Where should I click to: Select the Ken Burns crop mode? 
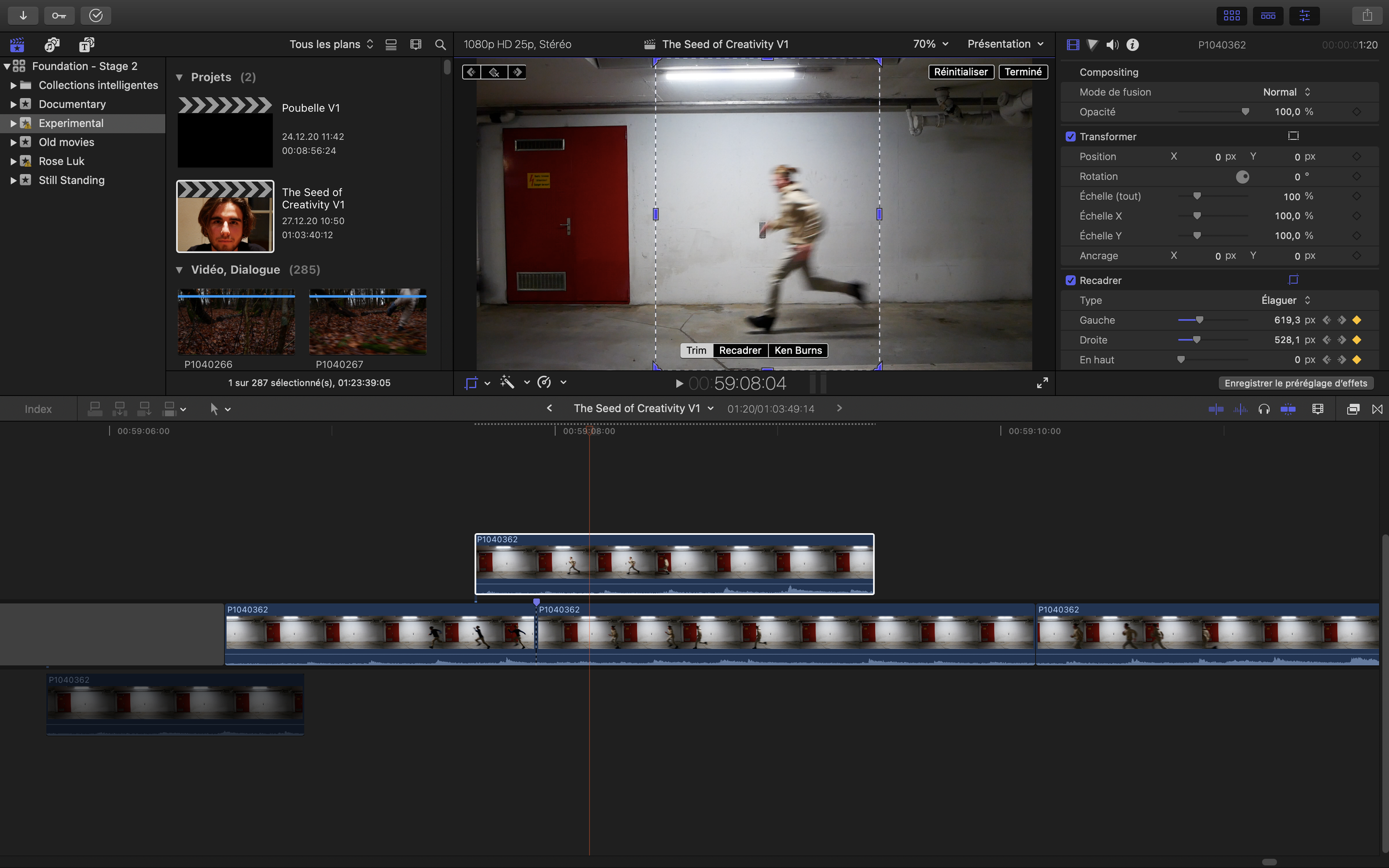798,350
